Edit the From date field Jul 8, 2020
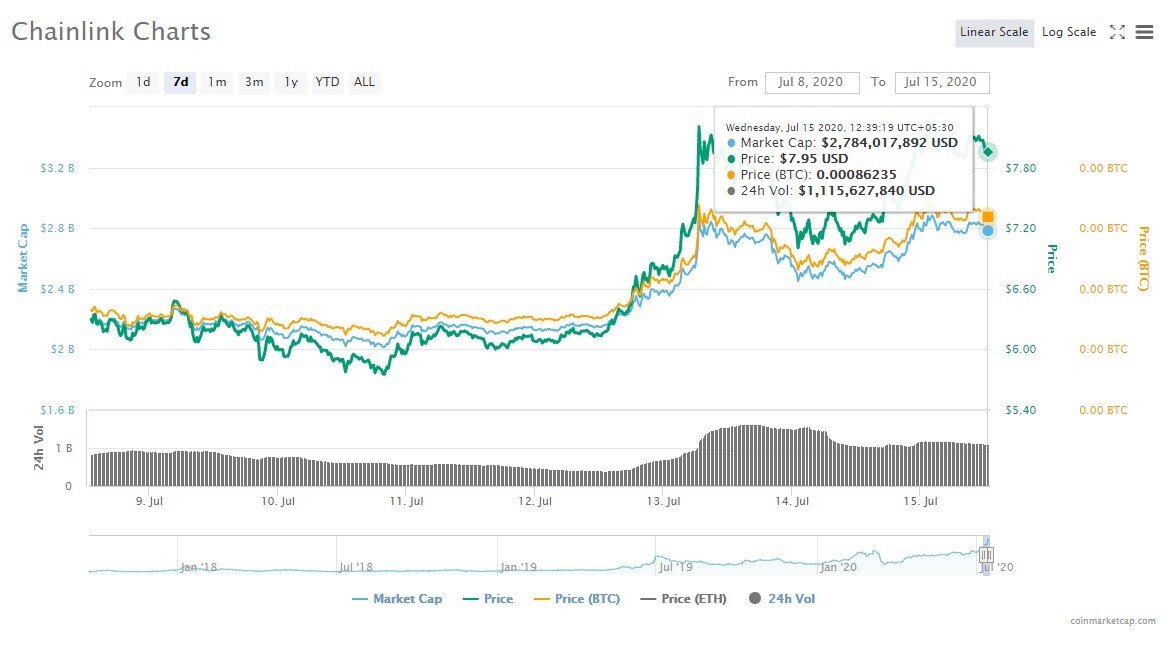 812,82
